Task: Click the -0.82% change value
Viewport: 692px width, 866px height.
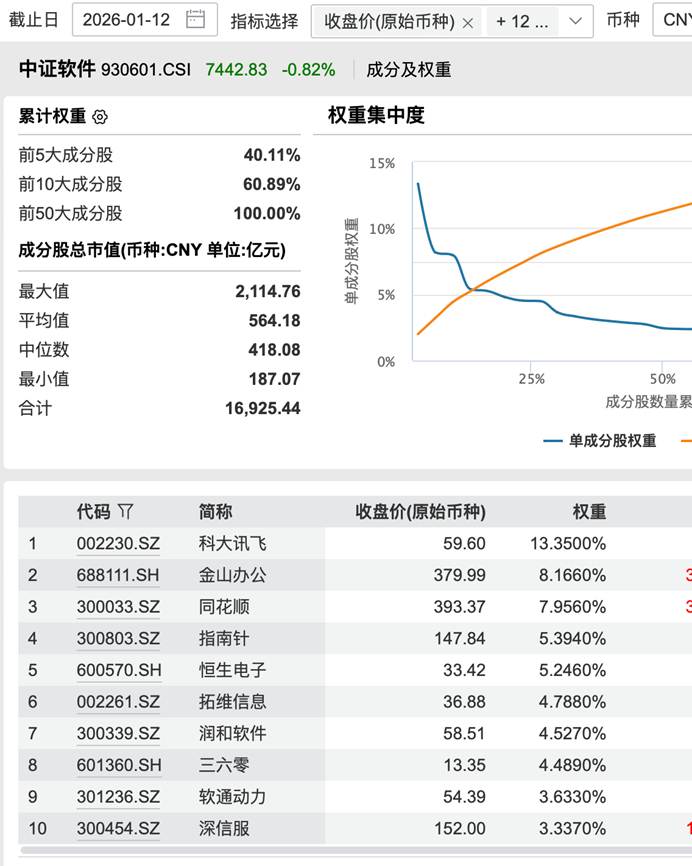Action: click(308, 70)
